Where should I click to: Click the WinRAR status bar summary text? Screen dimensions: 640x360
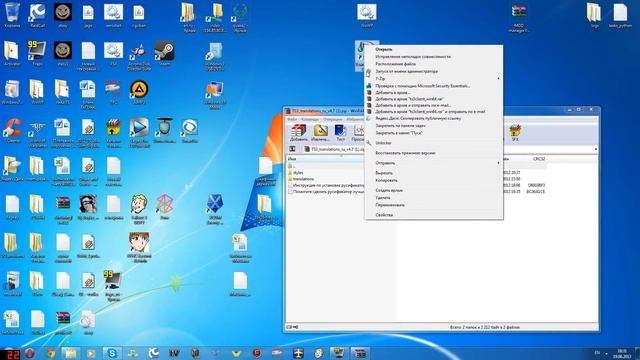tap(484, 327)
